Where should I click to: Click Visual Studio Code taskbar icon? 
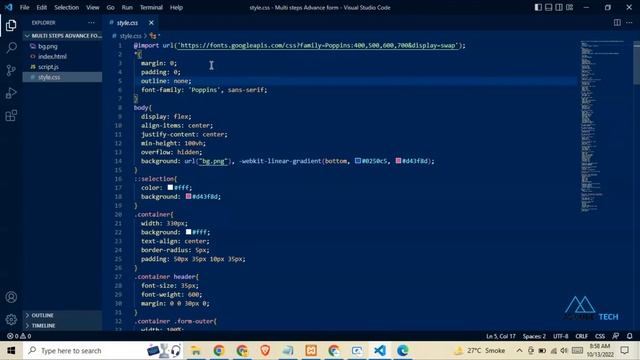click(x=380, y=351)
